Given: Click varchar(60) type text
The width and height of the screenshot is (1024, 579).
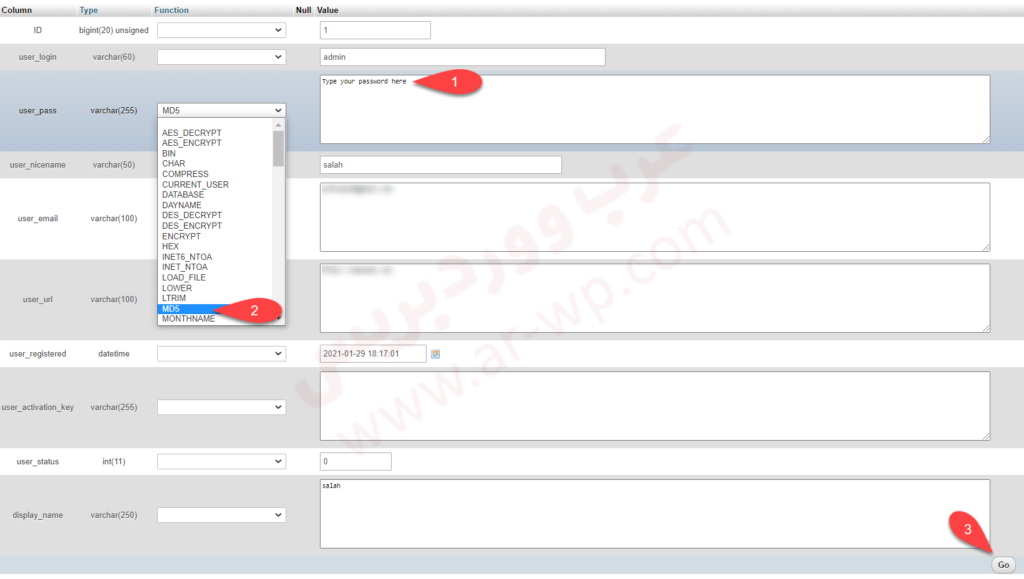Looking at the screenshot, I should (114, 57).
